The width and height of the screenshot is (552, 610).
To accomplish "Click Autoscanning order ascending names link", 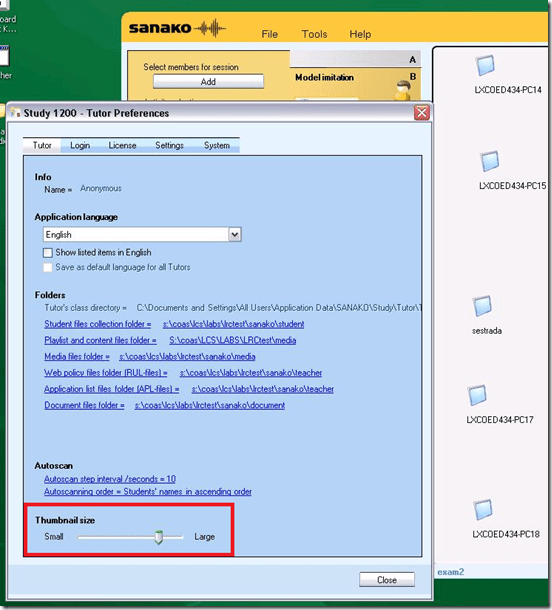I will [148, 492].
